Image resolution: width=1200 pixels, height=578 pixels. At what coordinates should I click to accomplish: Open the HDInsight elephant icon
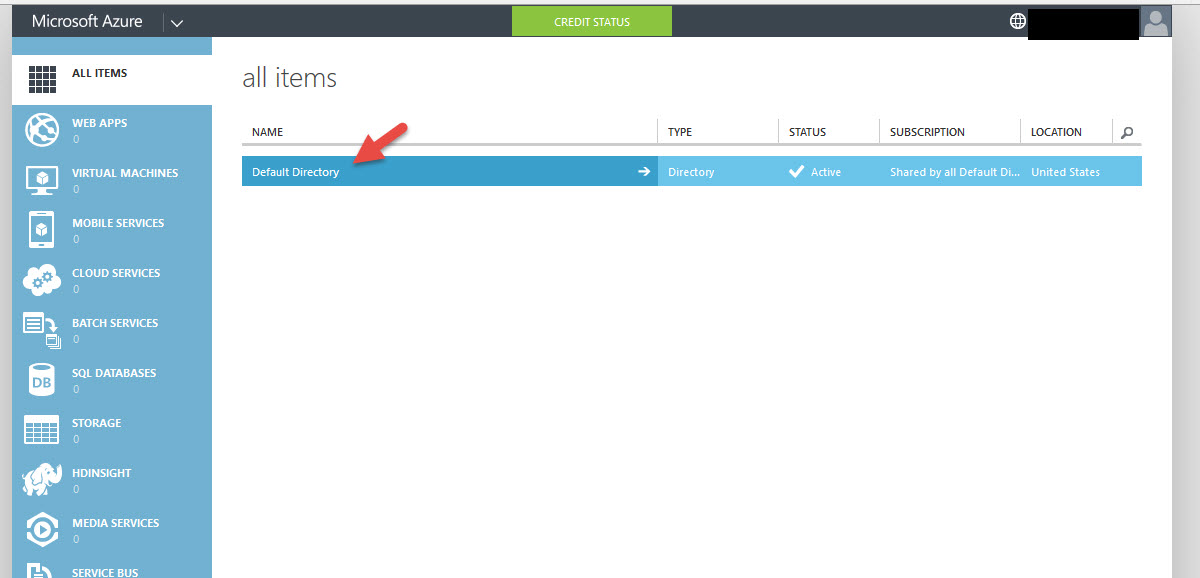tap(41, 480)
